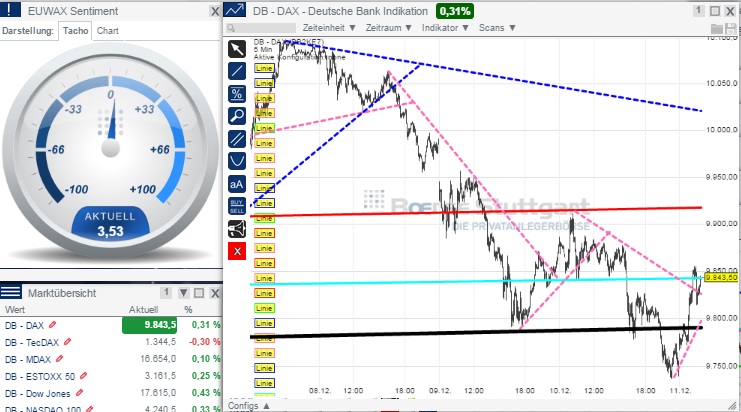Select the parallel channel lines tool
The height and width of the screenshot is (412, 741).
pyautogui.click(x=237, y=138)
